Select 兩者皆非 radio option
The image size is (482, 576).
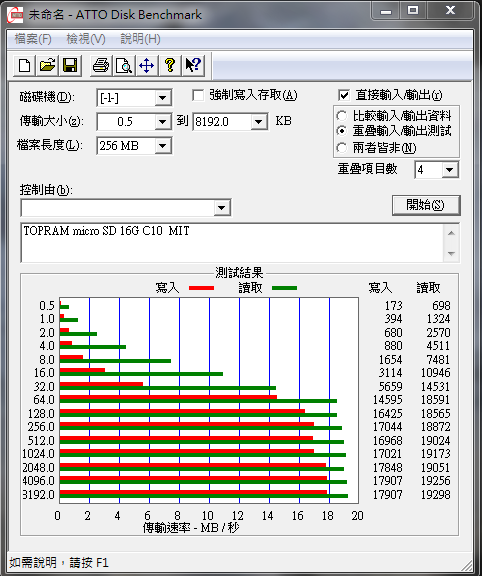[342, 148]
